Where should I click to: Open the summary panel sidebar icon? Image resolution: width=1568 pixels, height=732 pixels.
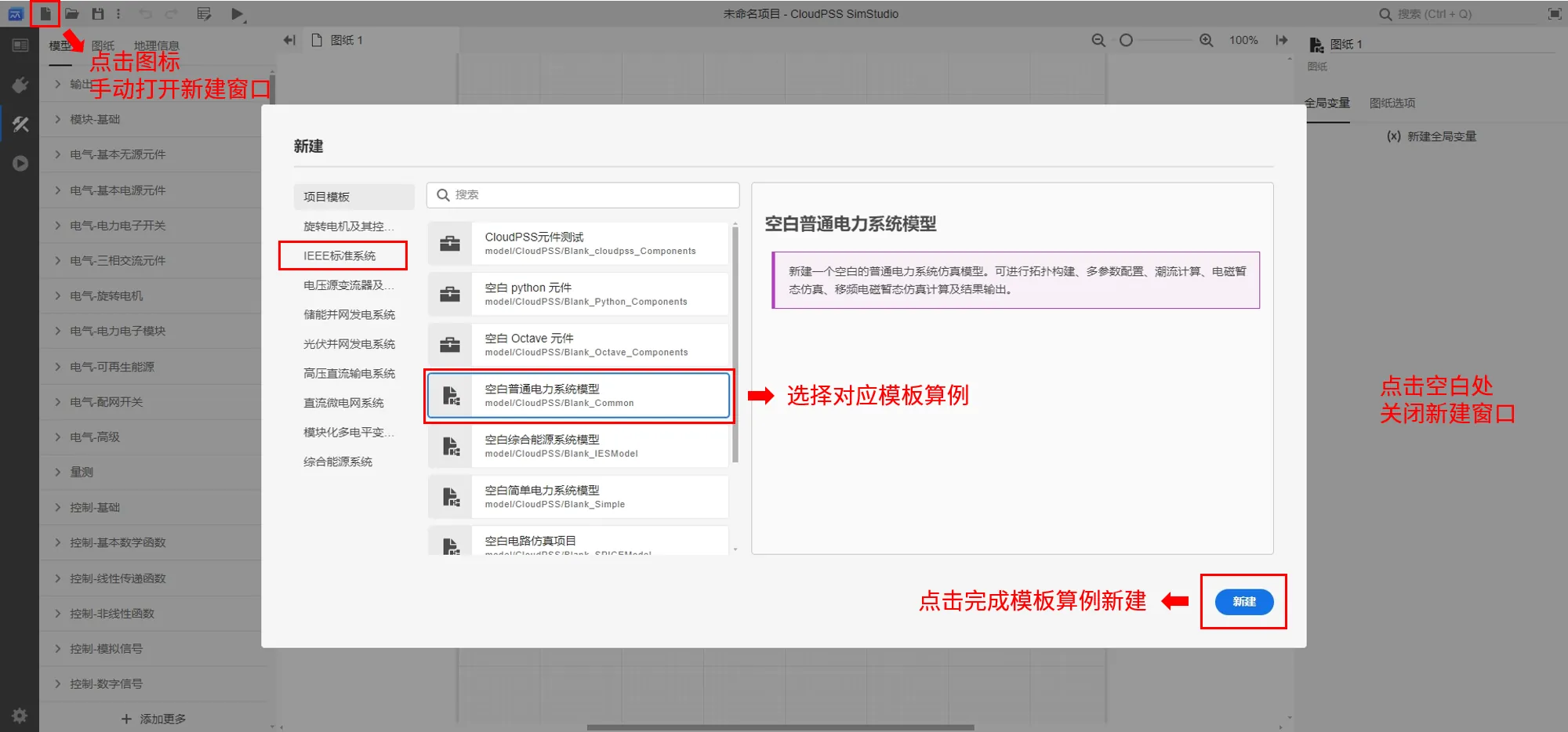pos(20,45)
